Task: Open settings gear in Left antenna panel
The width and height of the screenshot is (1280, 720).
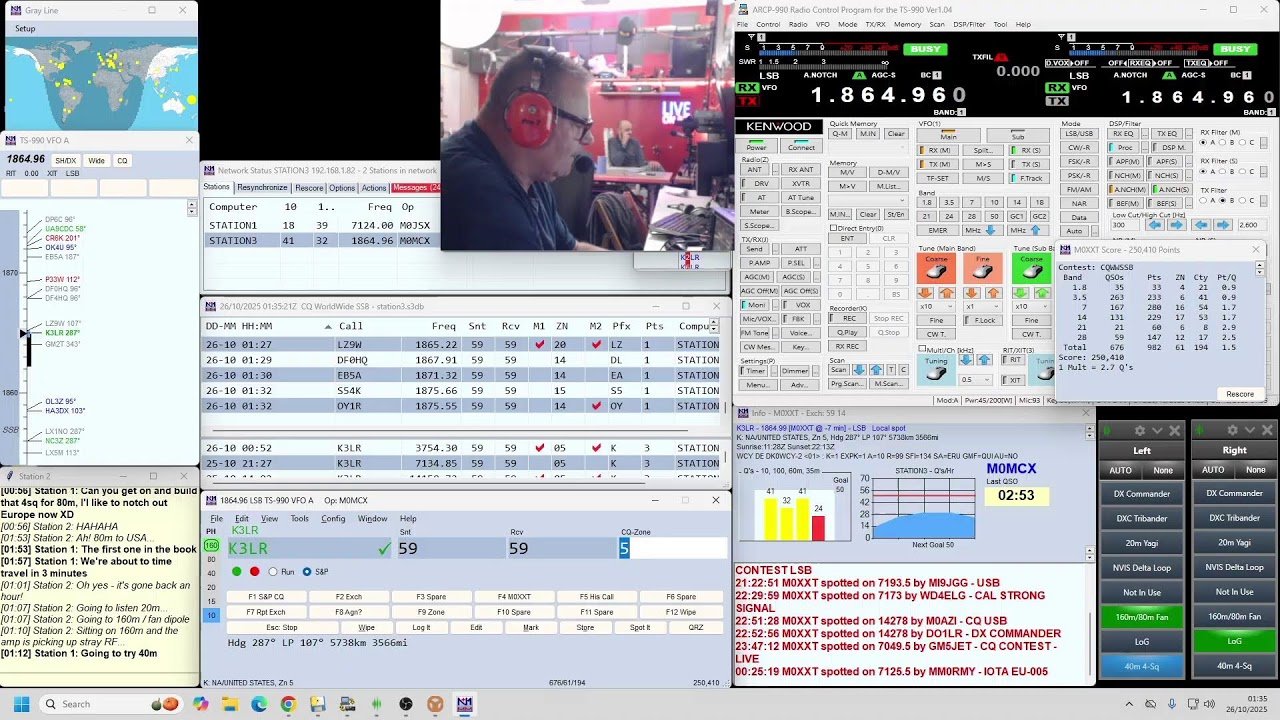Action: [1138, 431]
